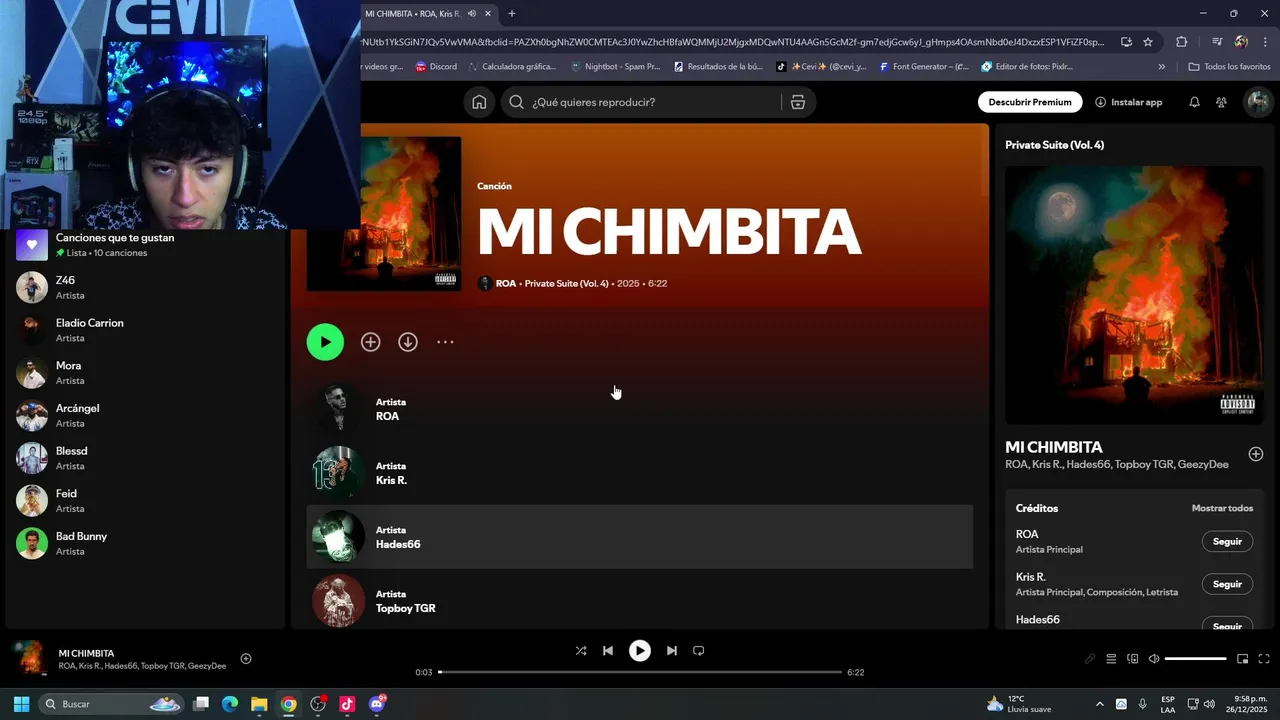The width and height of the screenshot is (1280, 720).
Task: Adjust the Spotify volume slider
Action: (1196, 659)
